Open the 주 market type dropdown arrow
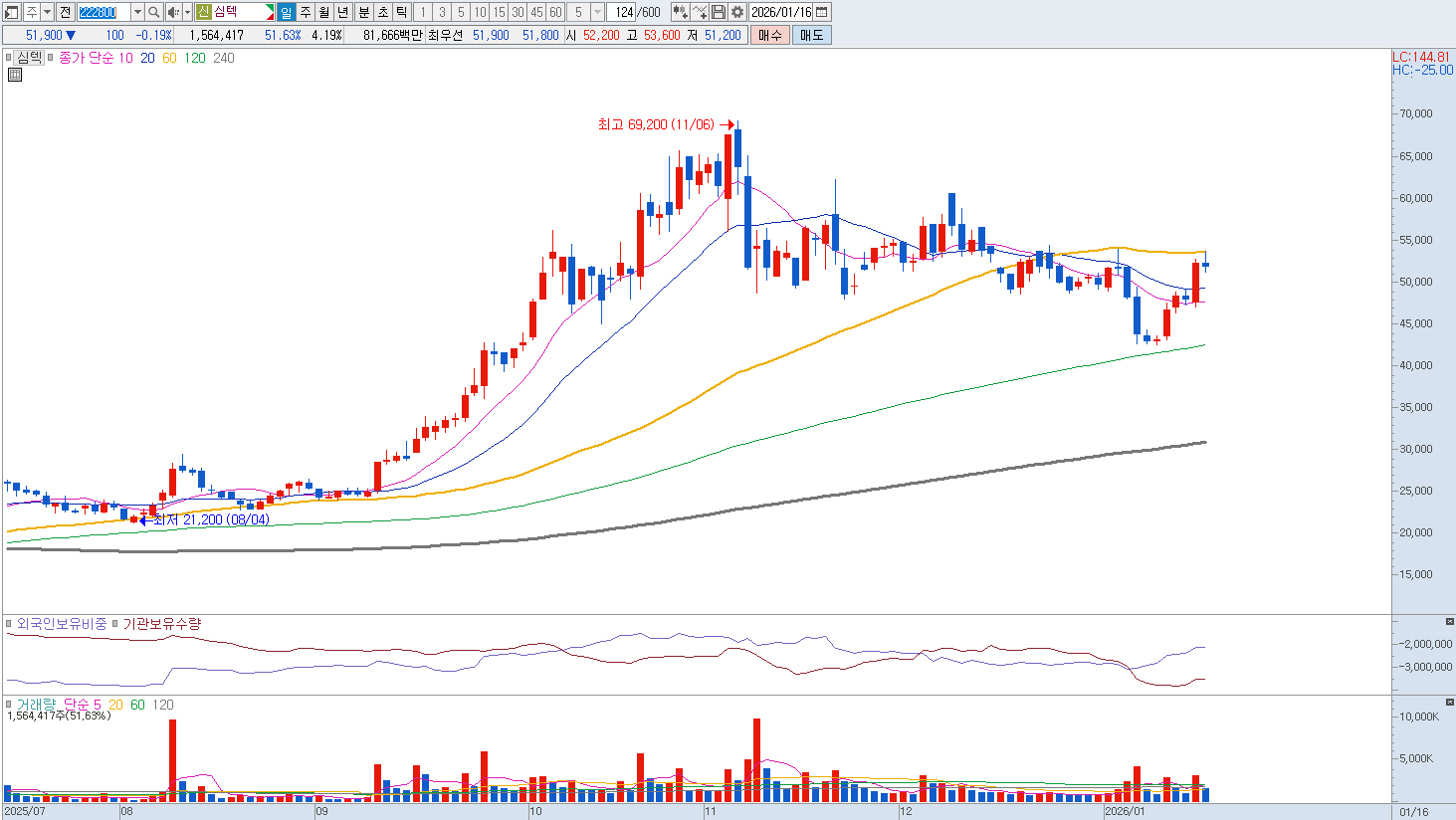1456x820 pixels. pyautogui.click(x=47, y=12)
